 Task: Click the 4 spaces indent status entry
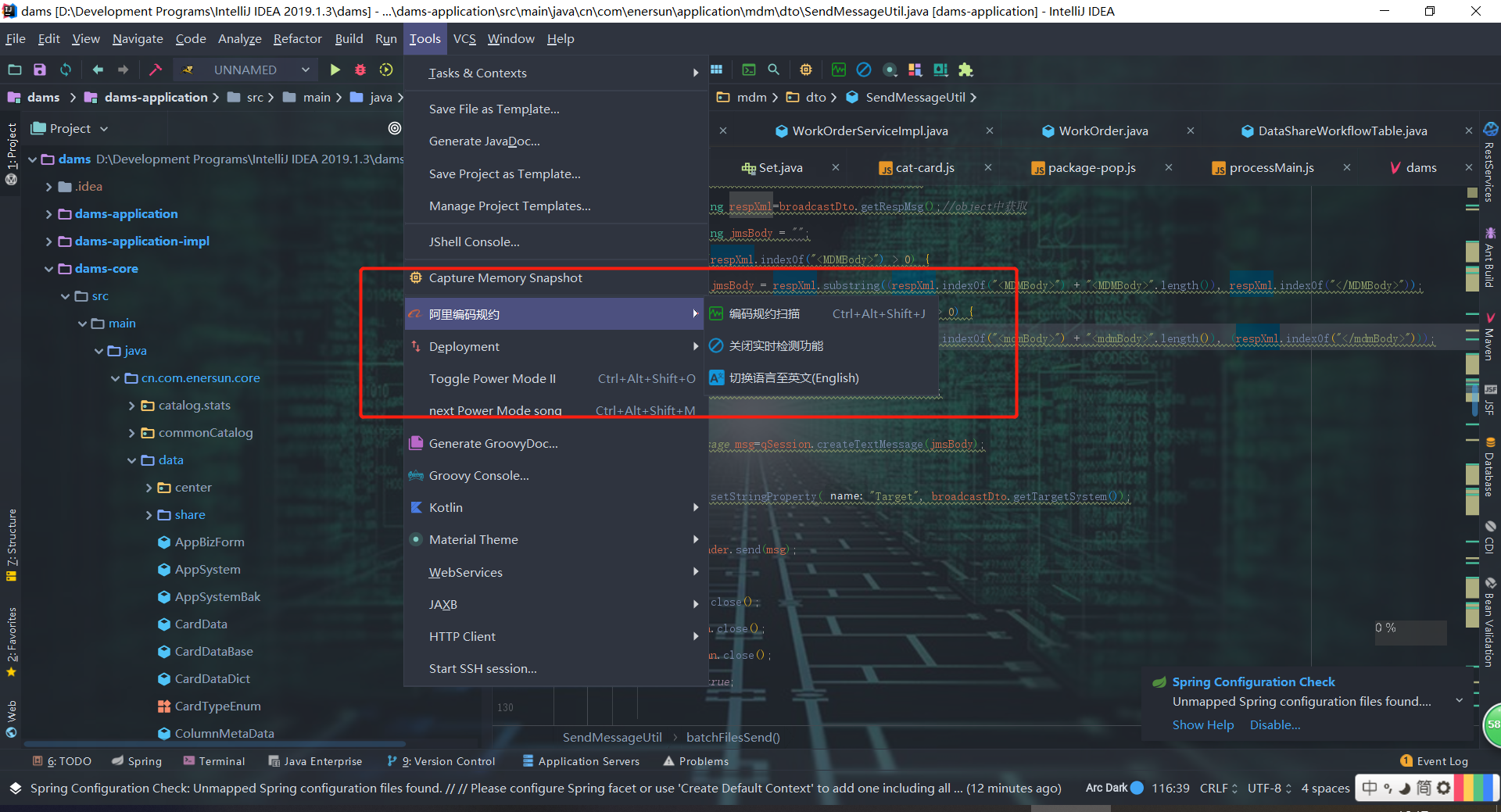coord(1325,788)
